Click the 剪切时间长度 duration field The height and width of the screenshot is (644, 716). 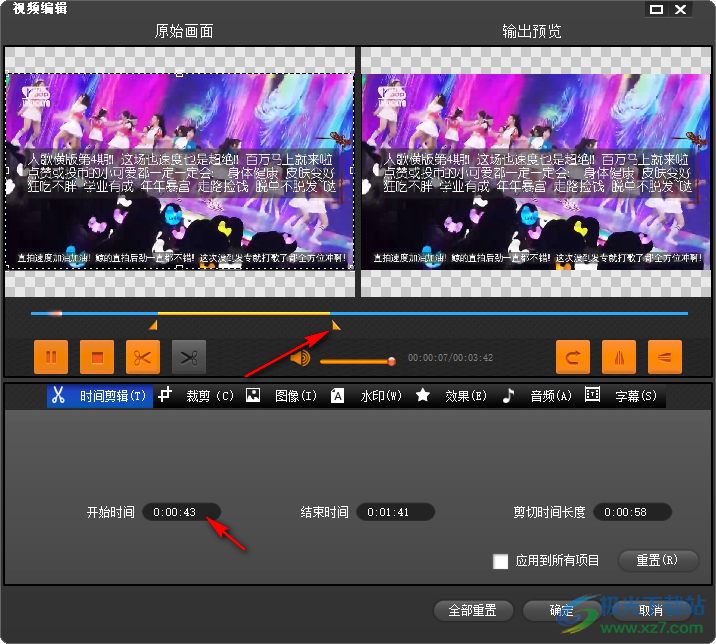632,512
